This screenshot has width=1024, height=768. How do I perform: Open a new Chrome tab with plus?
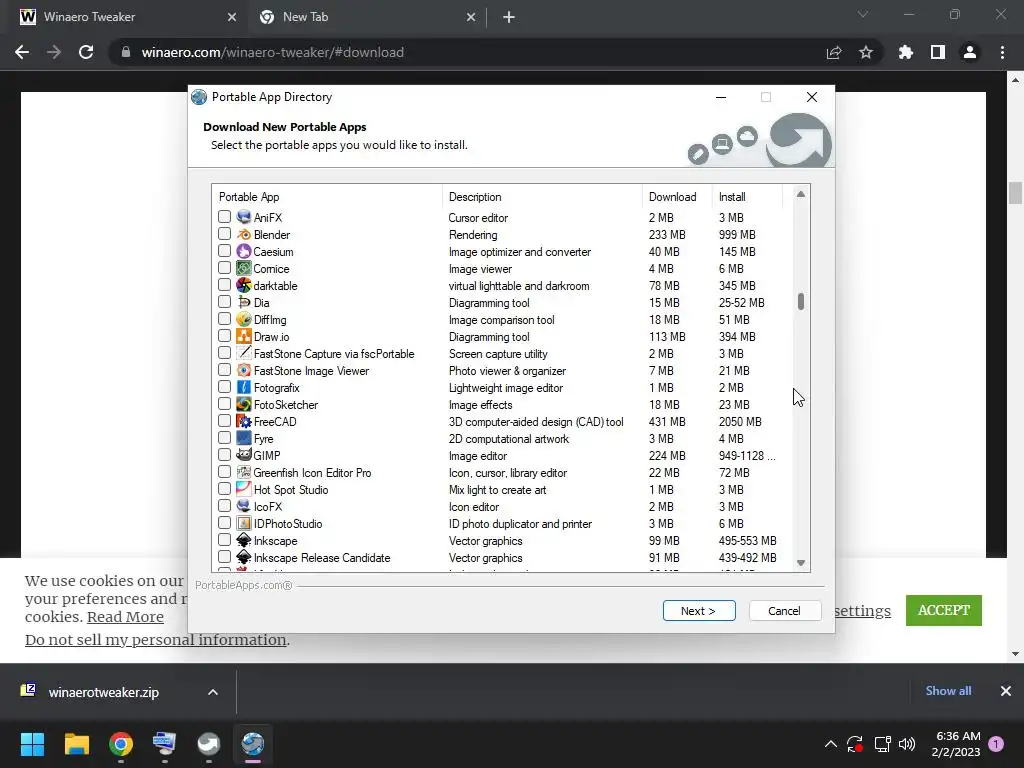[x=509, y=17]
